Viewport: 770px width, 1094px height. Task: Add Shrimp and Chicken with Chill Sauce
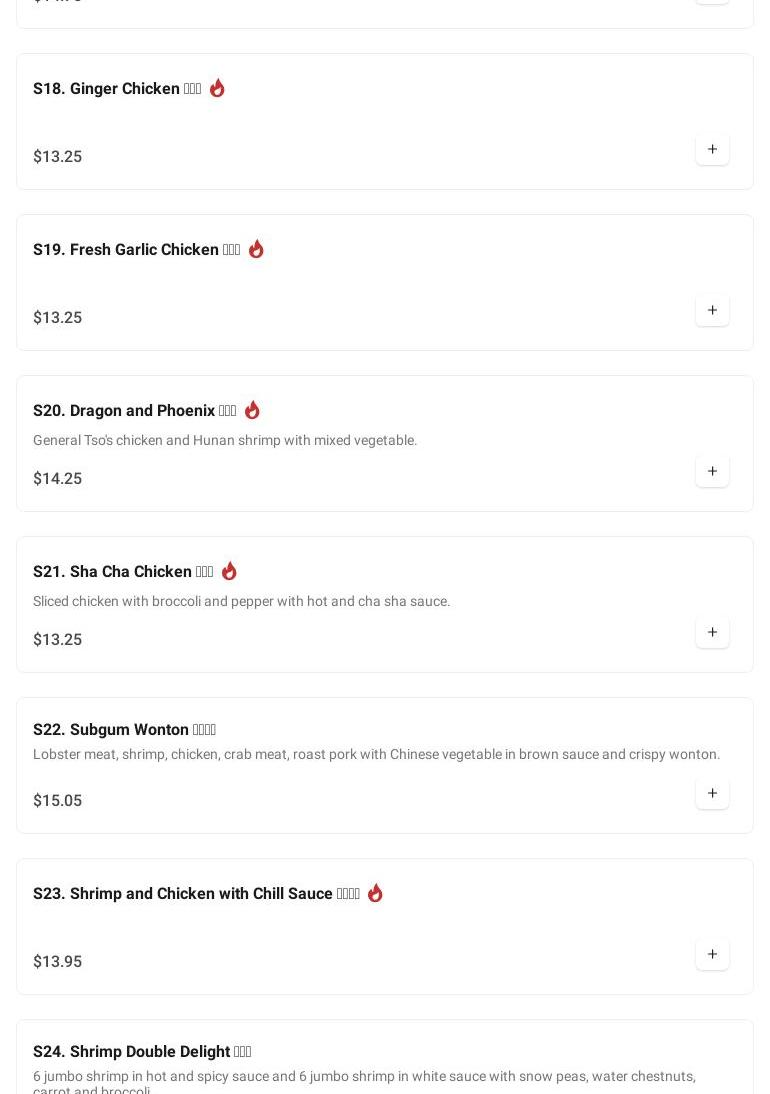[x=712, y=955]
